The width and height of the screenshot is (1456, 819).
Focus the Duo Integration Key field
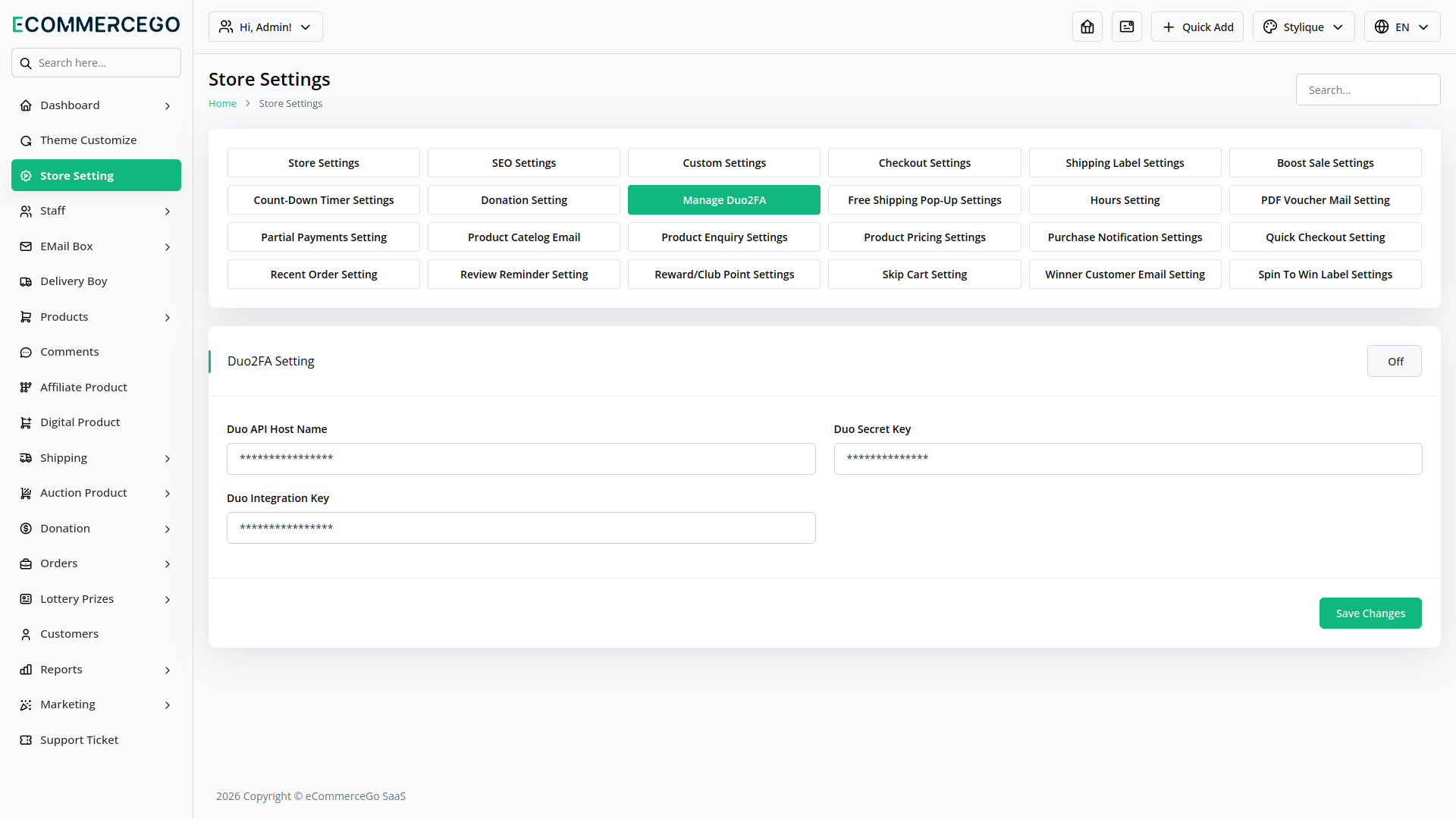tap(521, 528)
